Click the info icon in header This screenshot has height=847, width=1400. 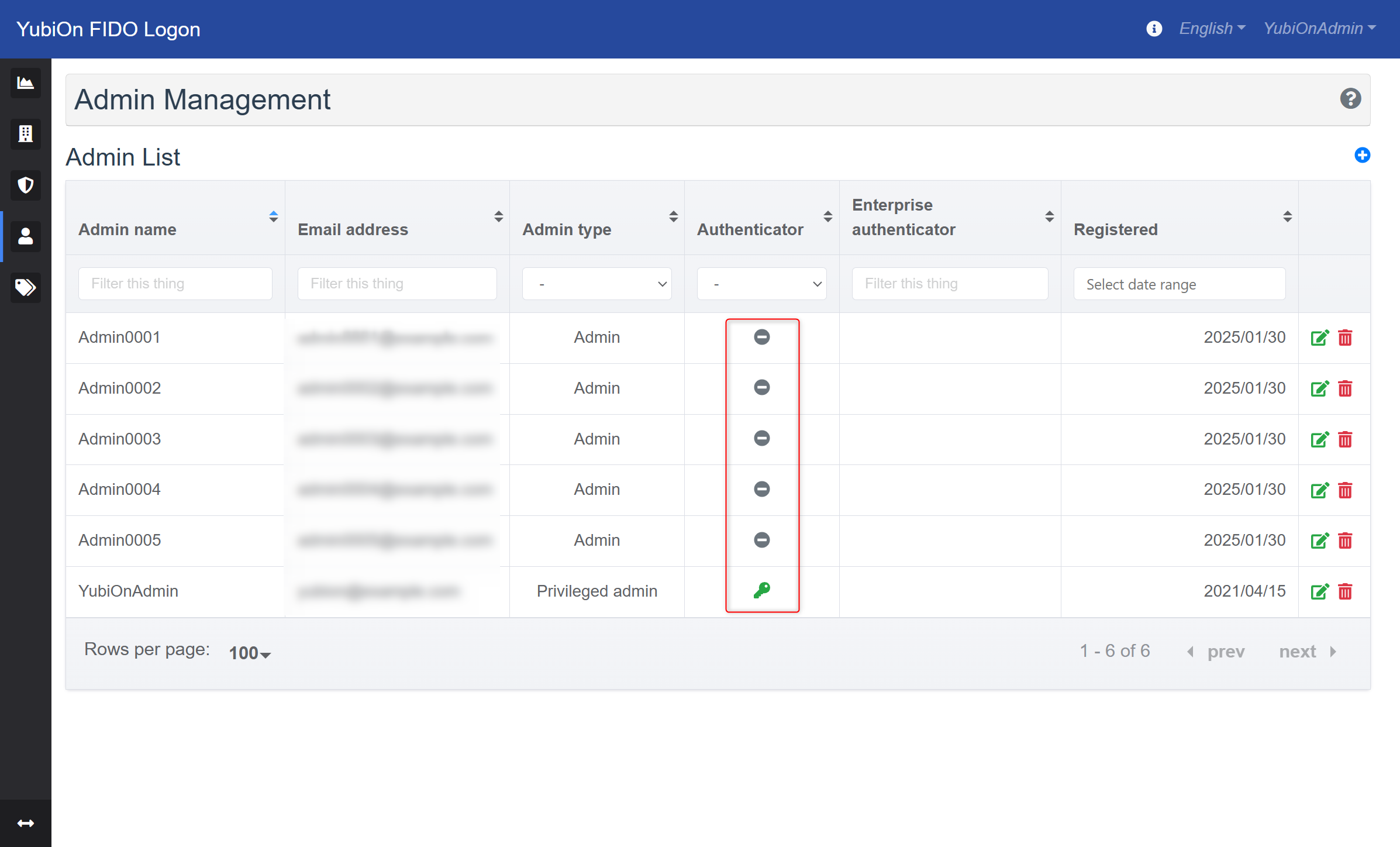coord(1154,29)
